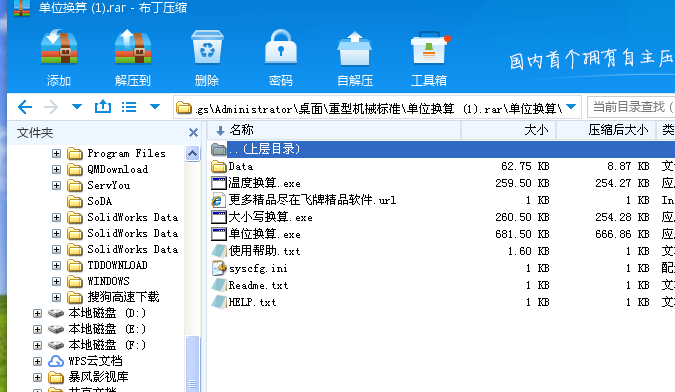Select 温度换算.exe file icon
The width and height of the screenshot is (675, 392).
(x=219, y=183)
